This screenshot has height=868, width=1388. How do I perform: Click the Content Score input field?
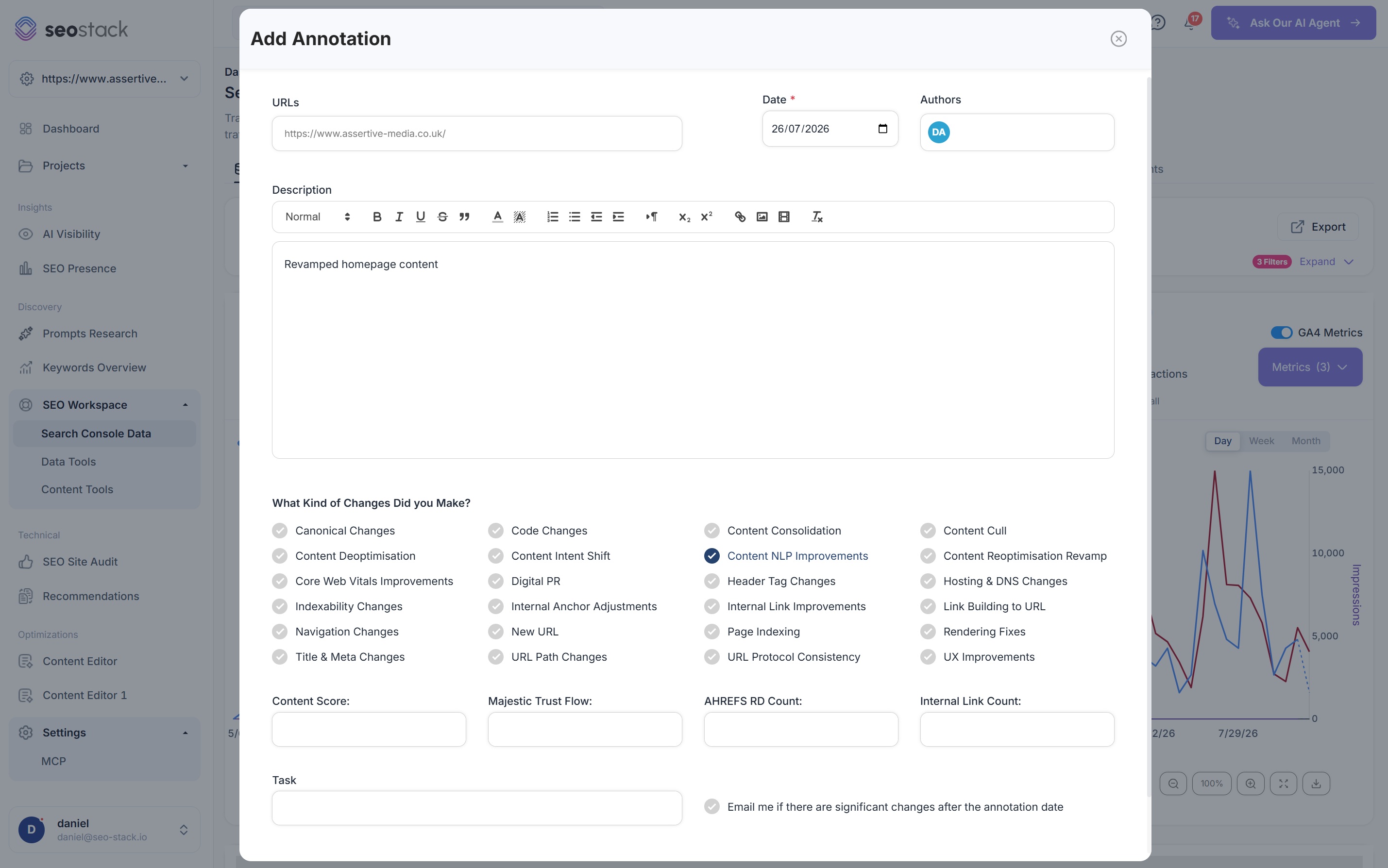pos(369,730)
